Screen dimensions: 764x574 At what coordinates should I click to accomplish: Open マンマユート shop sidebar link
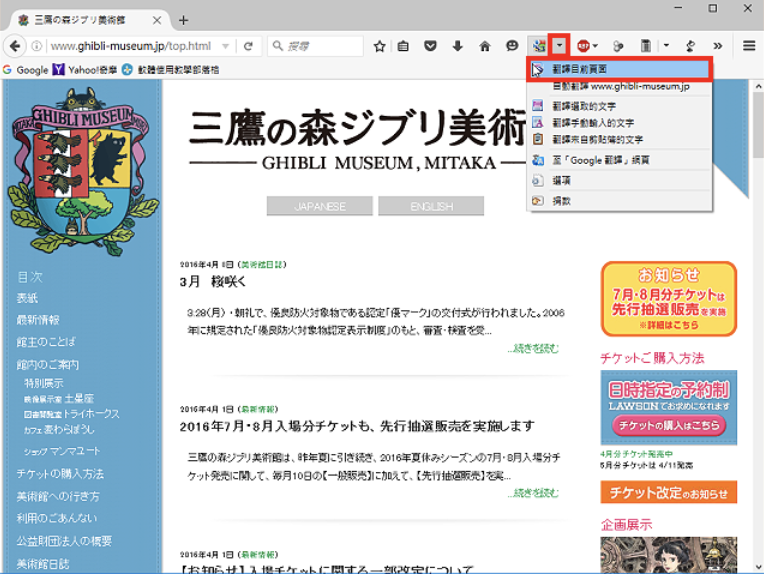(62, 451)
